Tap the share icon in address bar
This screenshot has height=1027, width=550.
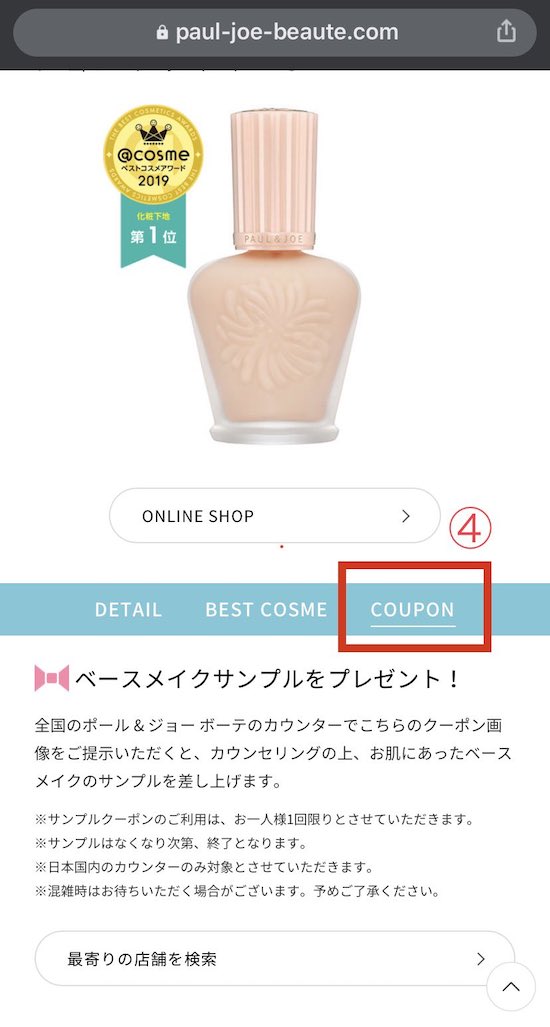505,31
